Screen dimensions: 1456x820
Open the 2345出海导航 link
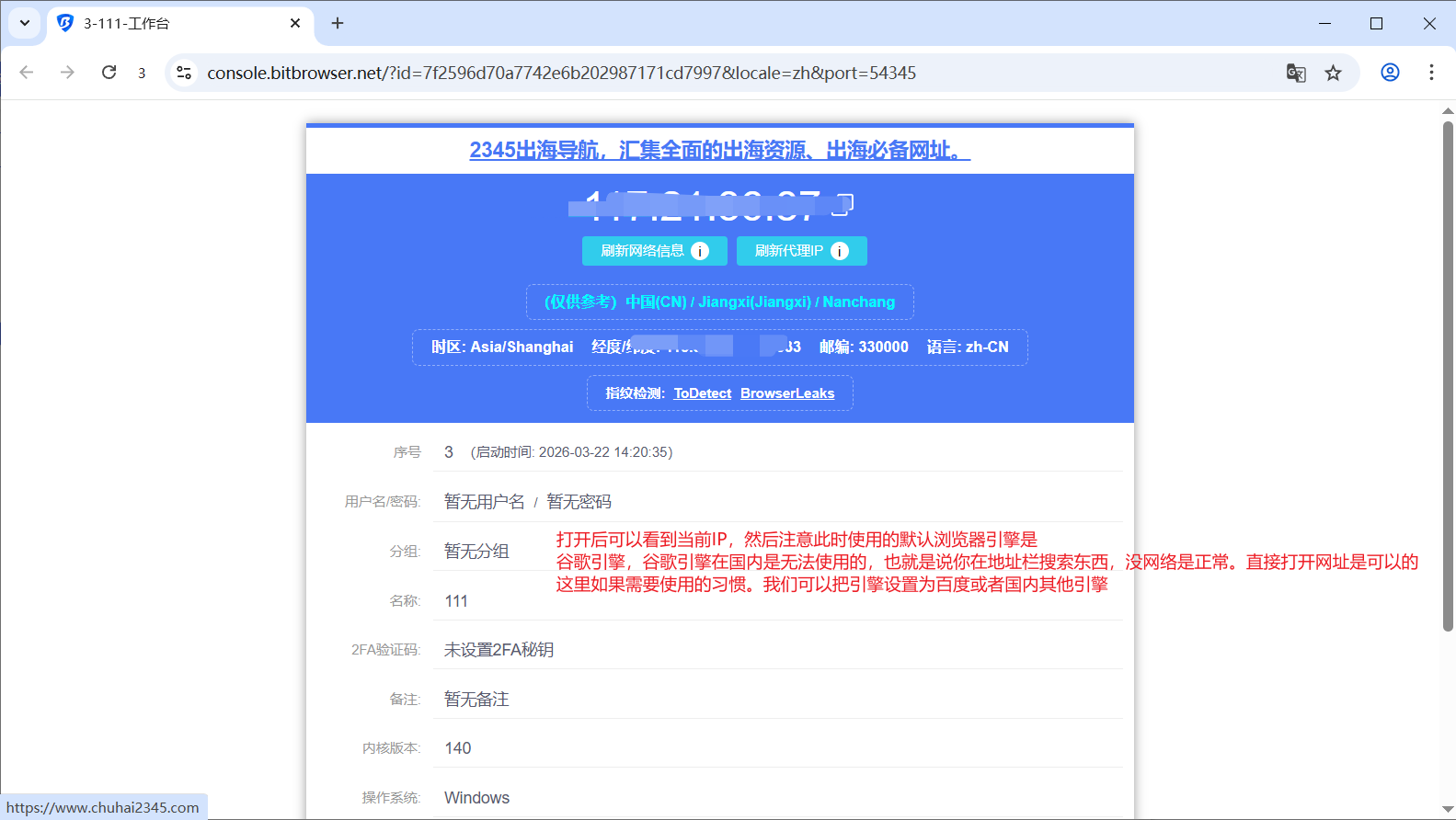pos(720,150)
